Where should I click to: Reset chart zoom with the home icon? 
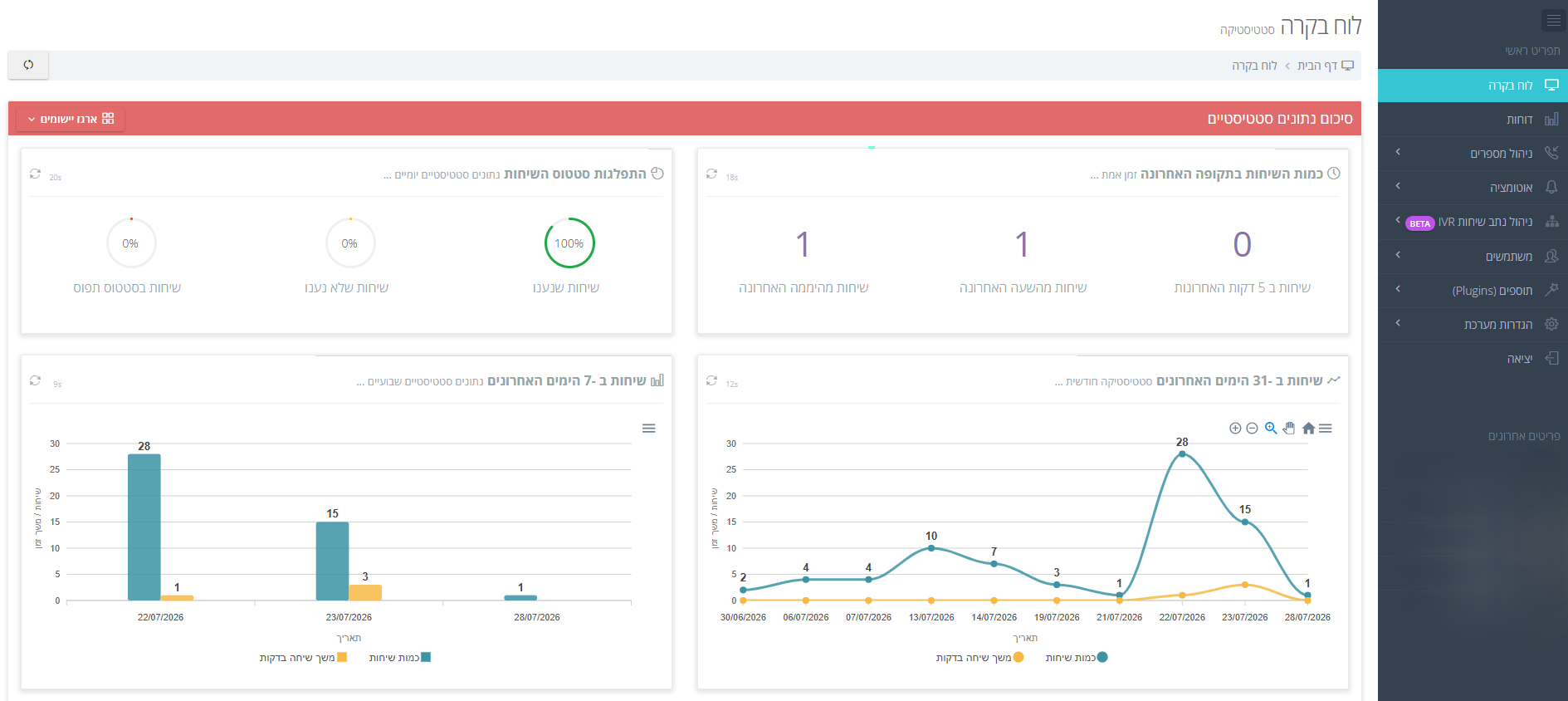coord(1308,429)
